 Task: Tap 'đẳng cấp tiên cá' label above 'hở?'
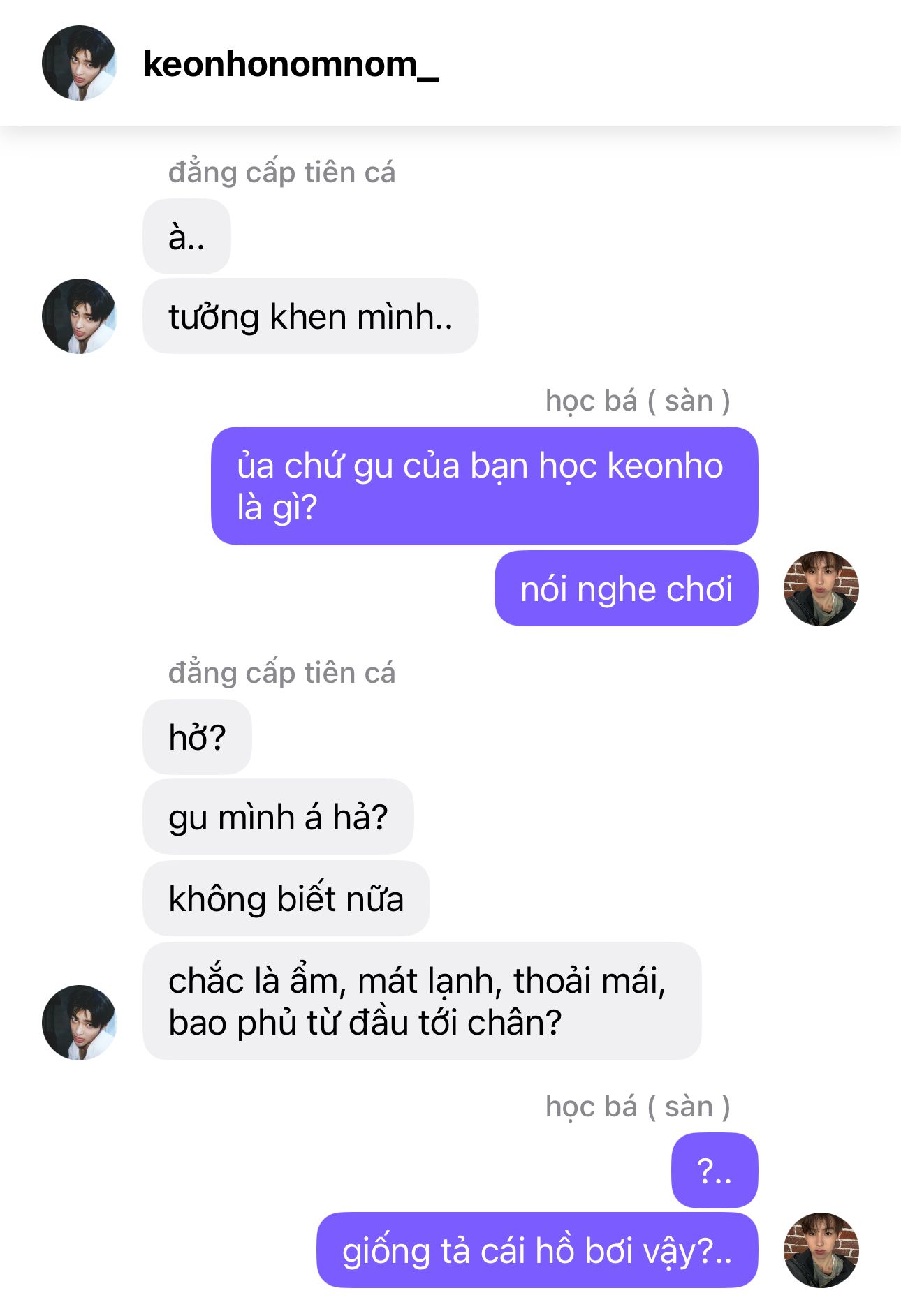[x=281, y=673]
